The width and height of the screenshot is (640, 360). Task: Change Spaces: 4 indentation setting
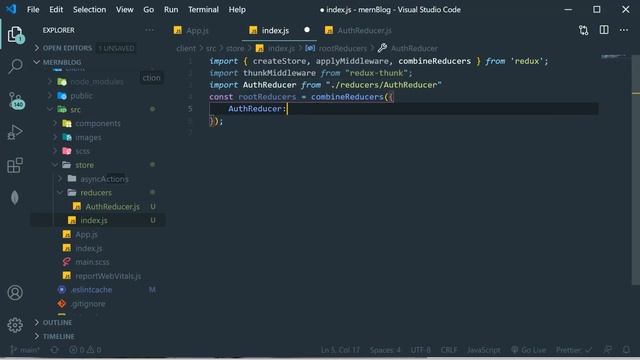385,350
